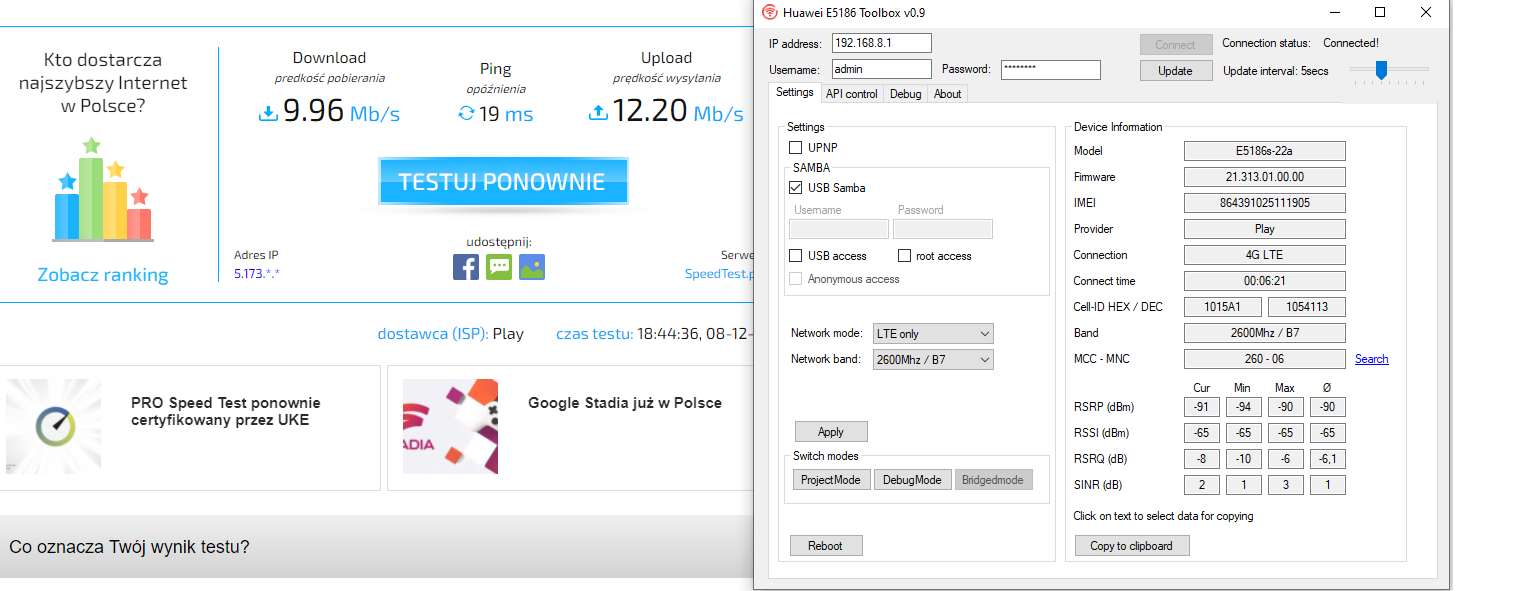The width and height of the screenshot is (1532, 591).
Task: Open the Network mode dropdown
Action: pos(933,334)
